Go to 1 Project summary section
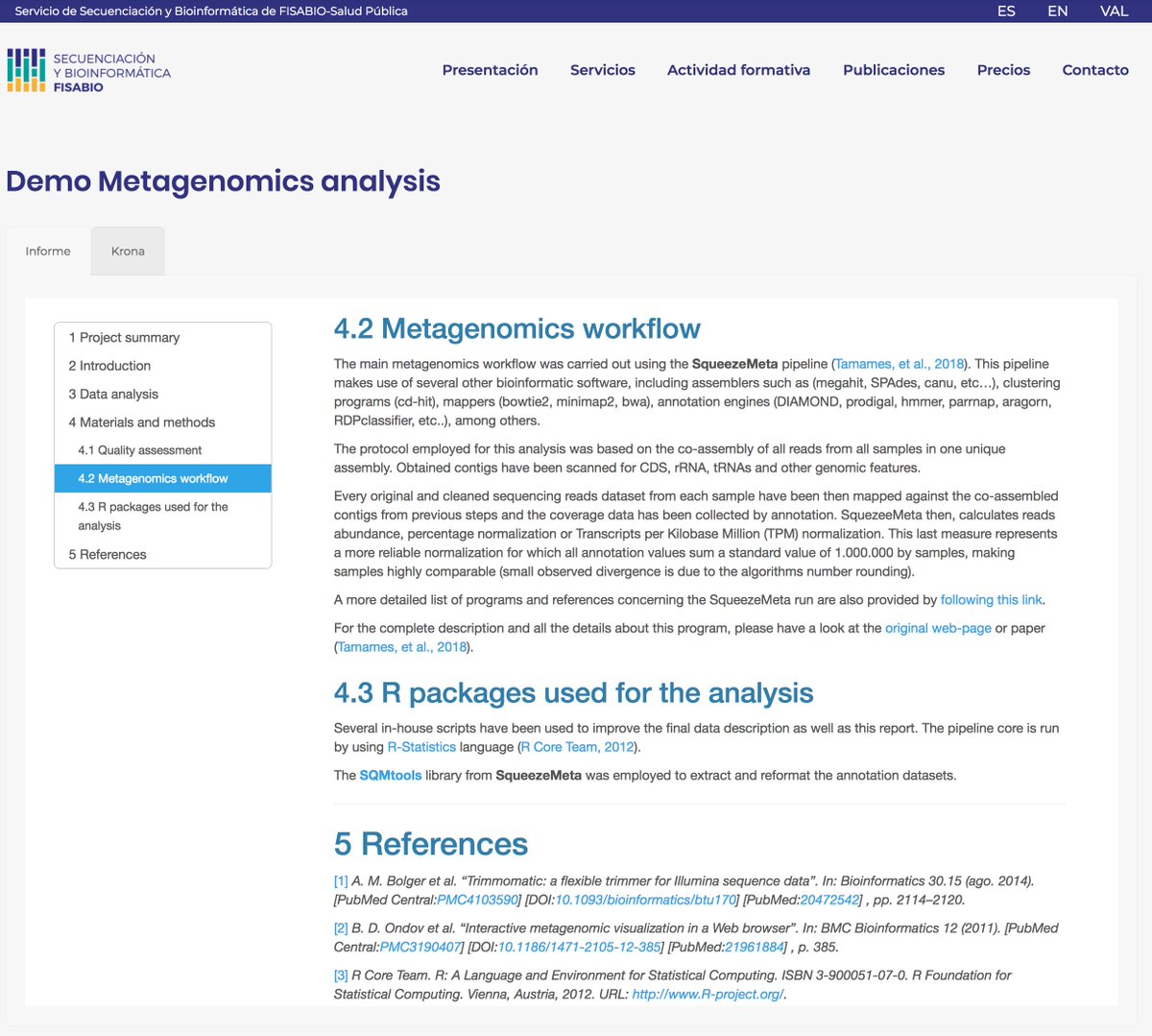Screen dimensions: 1152x1036 click(x=163, y=337)
